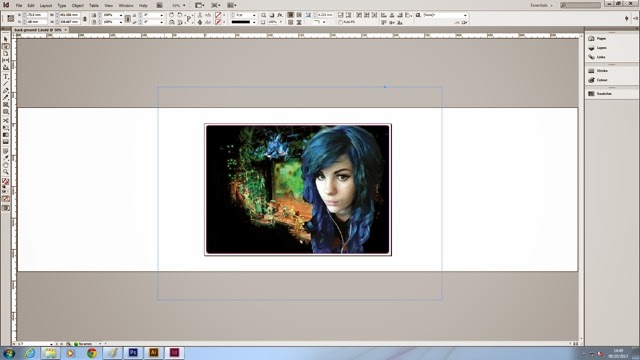Select the Page tool
This screenshot has width=640, height=360.
[6, 53]
